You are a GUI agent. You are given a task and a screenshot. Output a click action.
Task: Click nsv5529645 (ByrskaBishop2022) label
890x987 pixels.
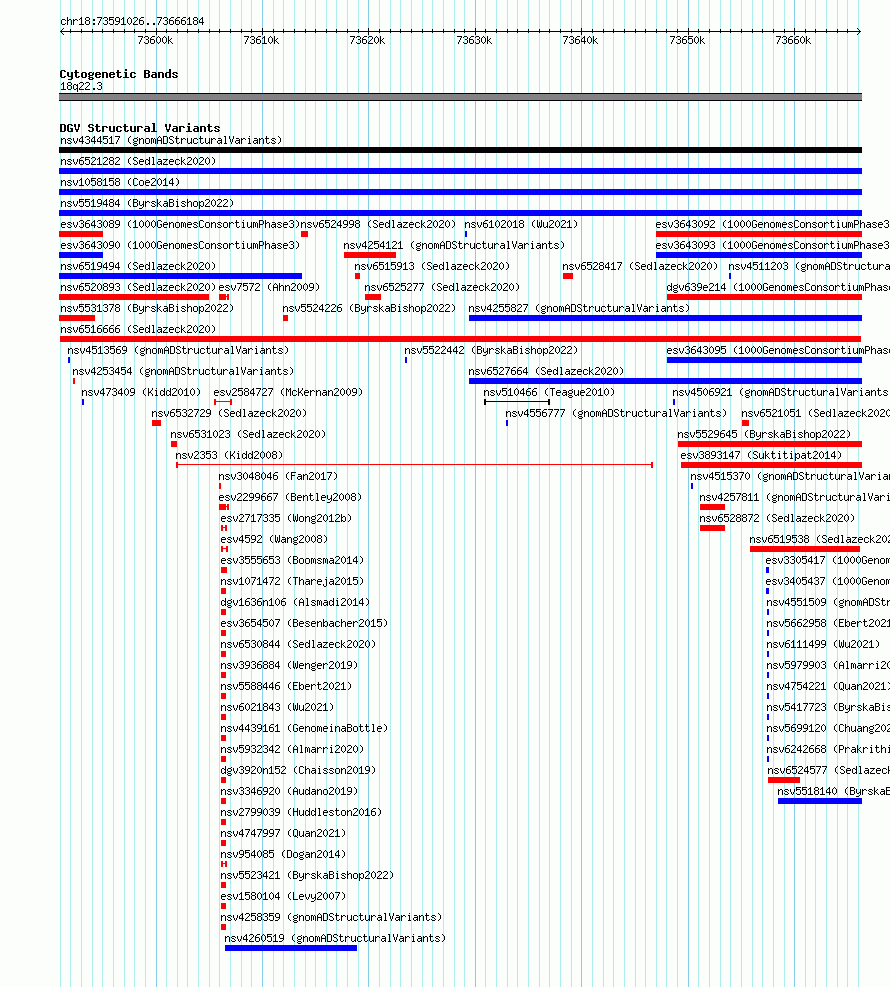764,434
